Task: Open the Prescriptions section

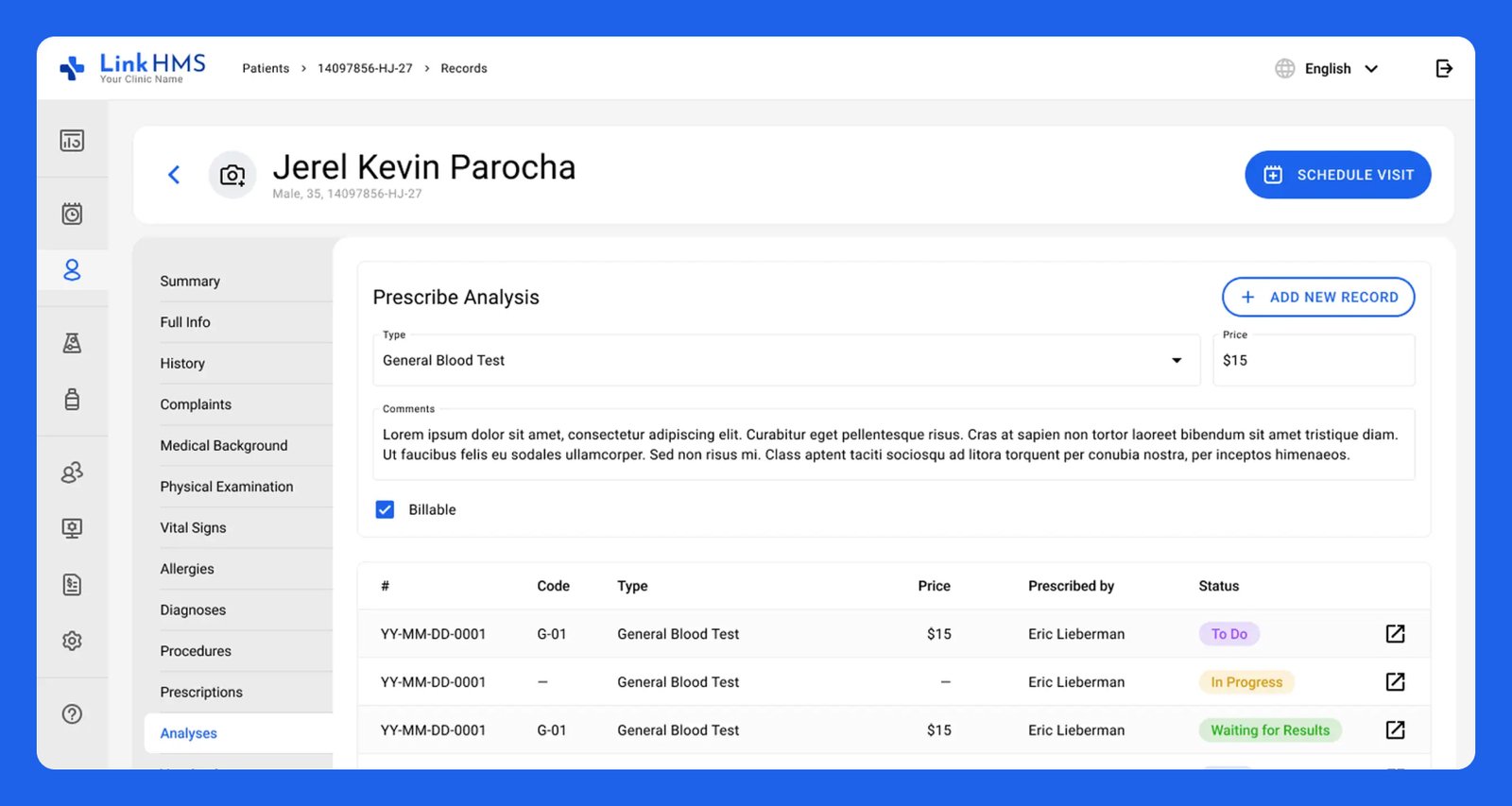Action: (201, 693)
